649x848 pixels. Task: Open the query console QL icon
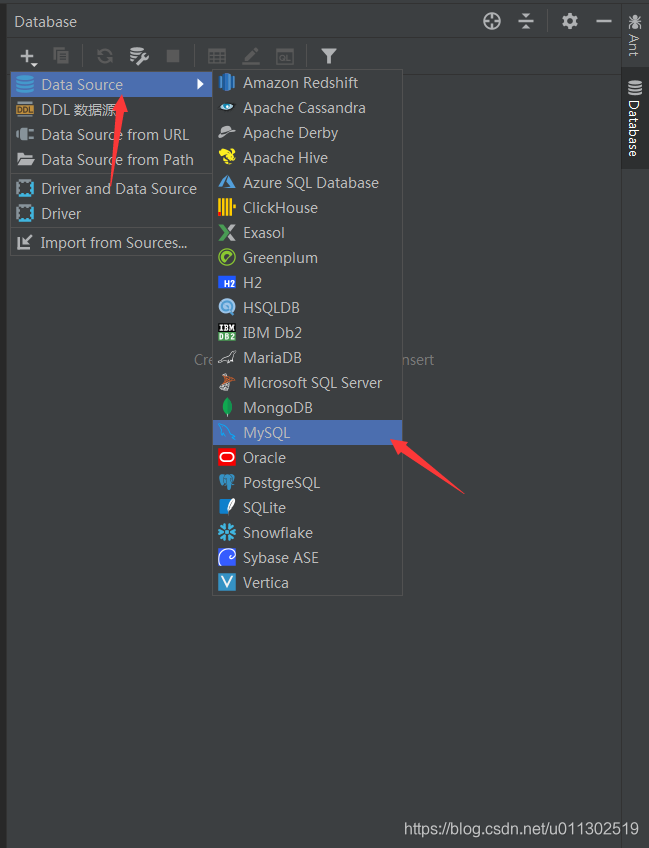pos(285,56)
